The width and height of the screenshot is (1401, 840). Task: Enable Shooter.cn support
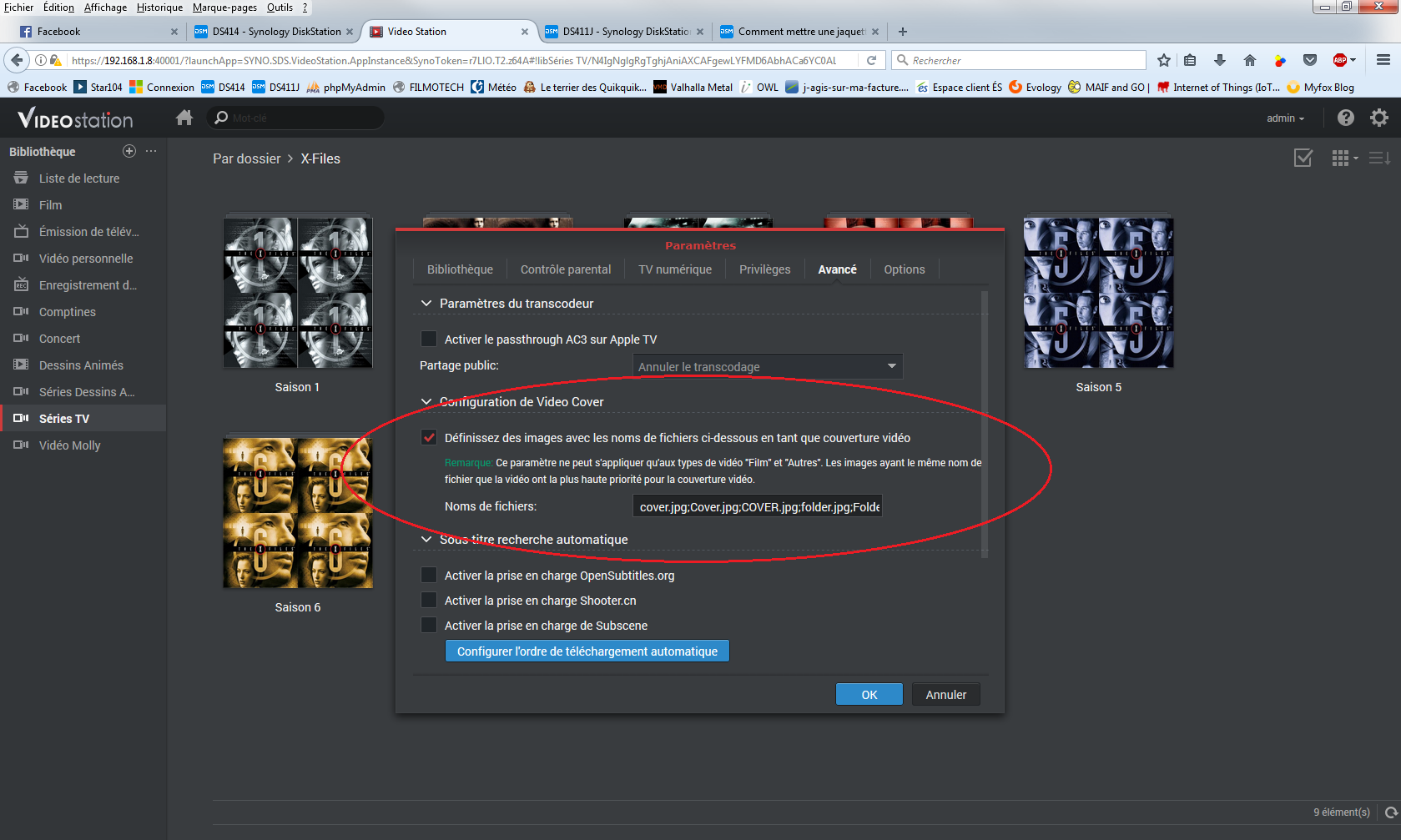[x=429, y=600]
